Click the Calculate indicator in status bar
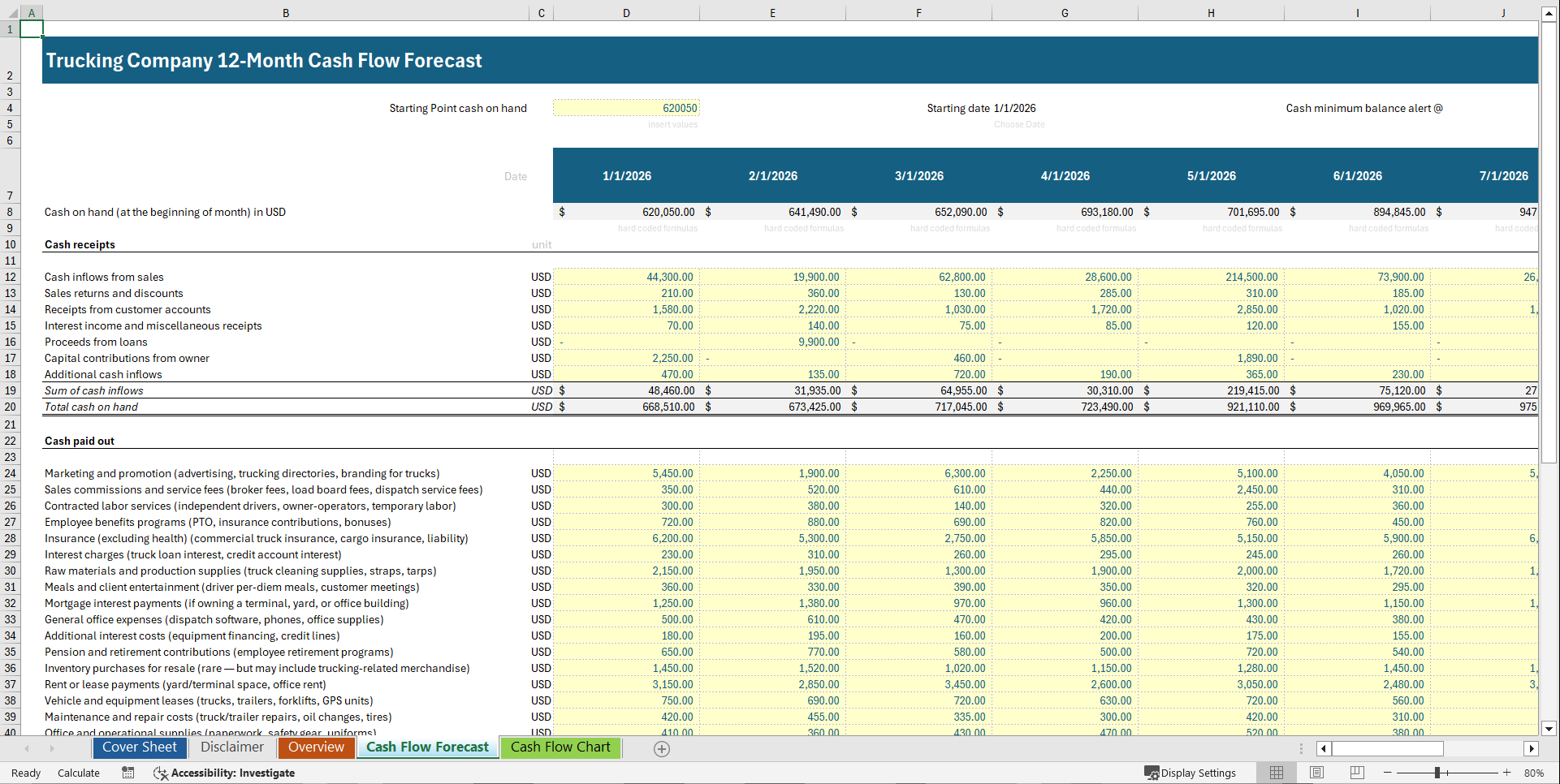This screenshot has height=784, width=1560. (78, 773)
